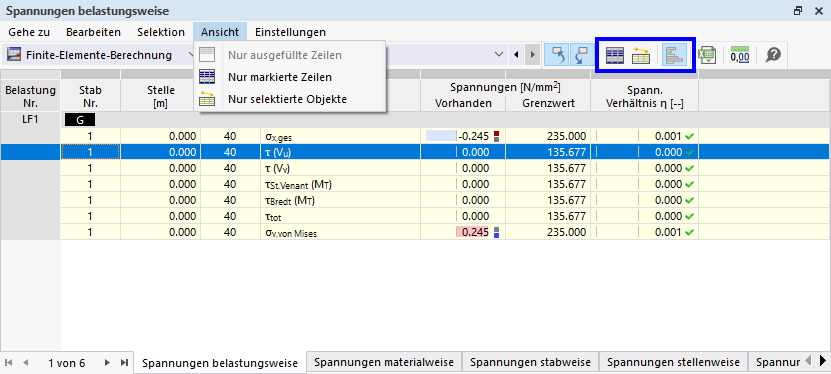Select the τSt.Venant (MT) cell
Screen dimensions: 831x374
pyautogui.click(x=341, y=184)
